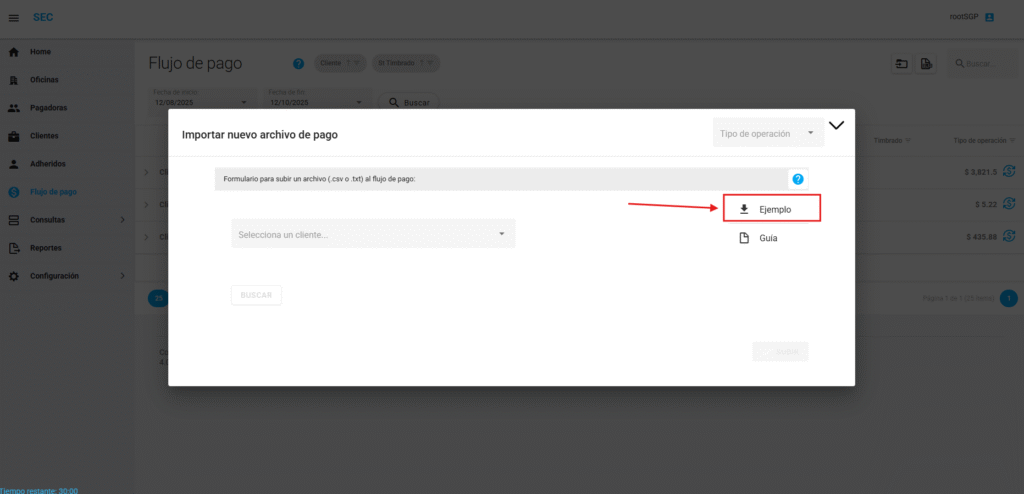Click the Clientes briefcase icon
The width and height of the screenshot is (1024, 494).
click(x=13, y=136)
